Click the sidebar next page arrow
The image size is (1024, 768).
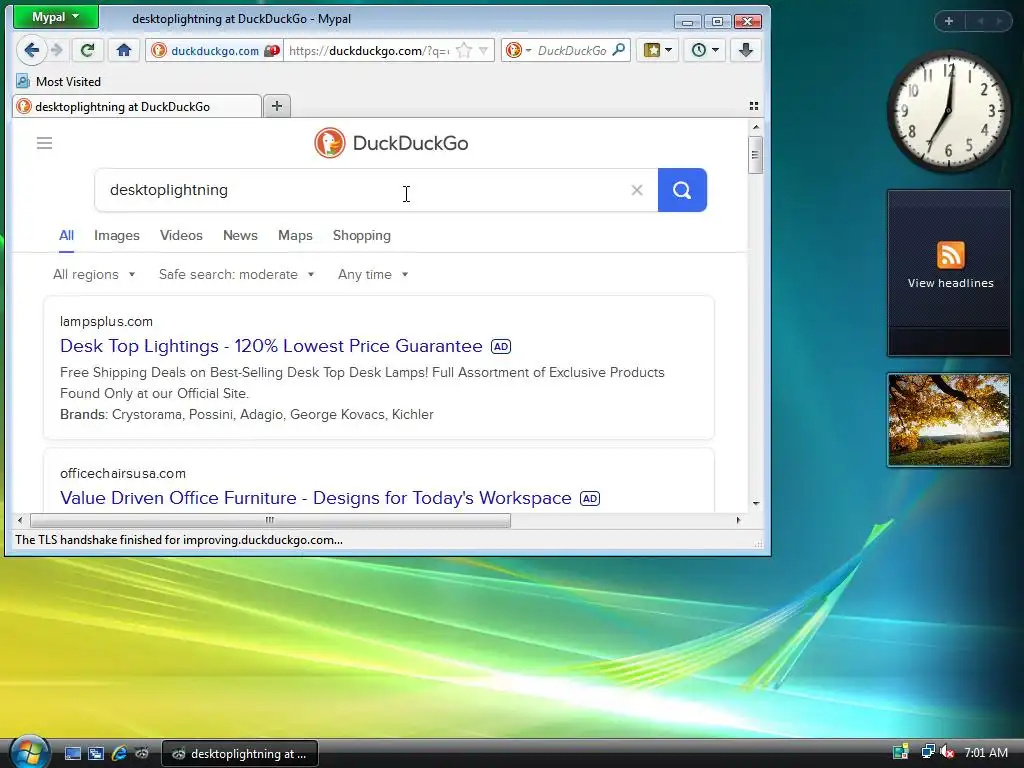coord(999,21)
